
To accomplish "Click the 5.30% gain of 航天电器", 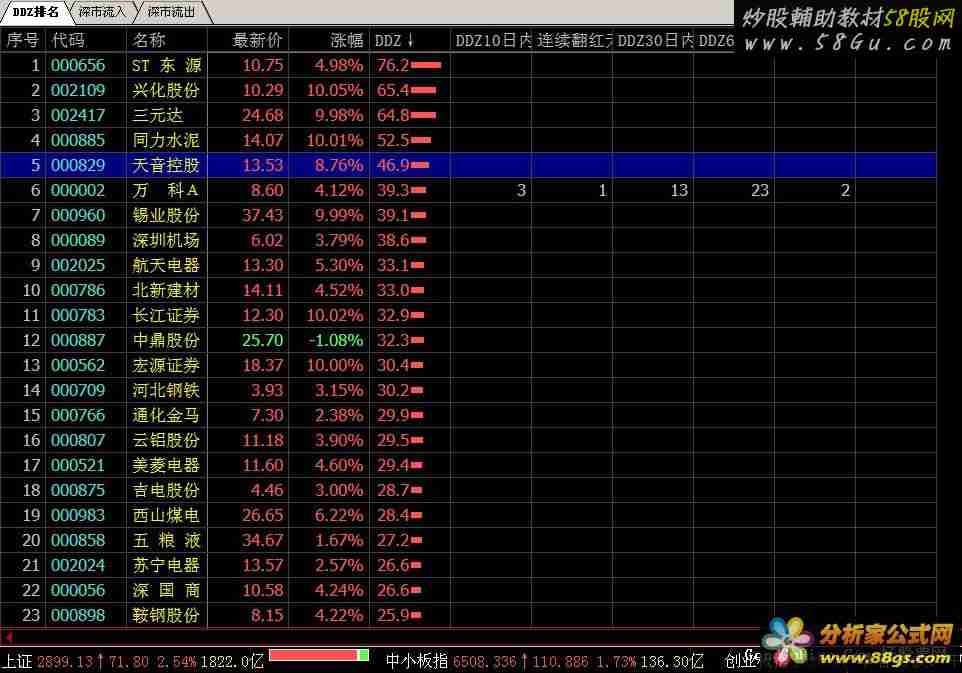I will (x=339, y=265).
